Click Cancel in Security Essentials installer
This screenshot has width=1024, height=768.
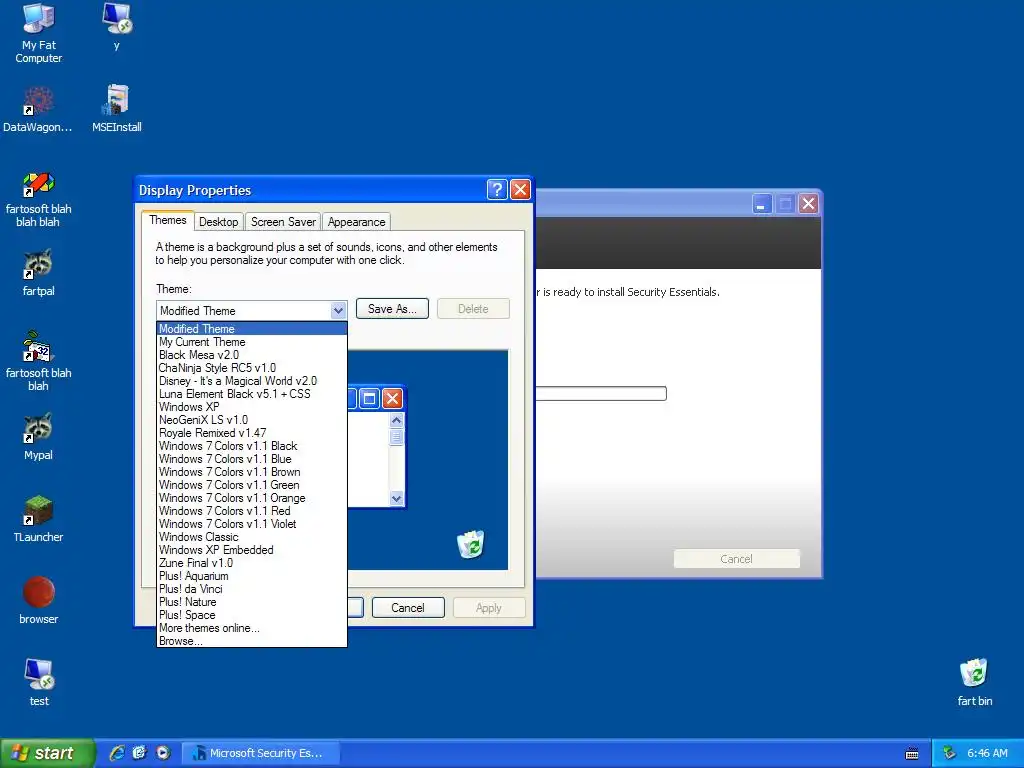click(x=736, y=559)
